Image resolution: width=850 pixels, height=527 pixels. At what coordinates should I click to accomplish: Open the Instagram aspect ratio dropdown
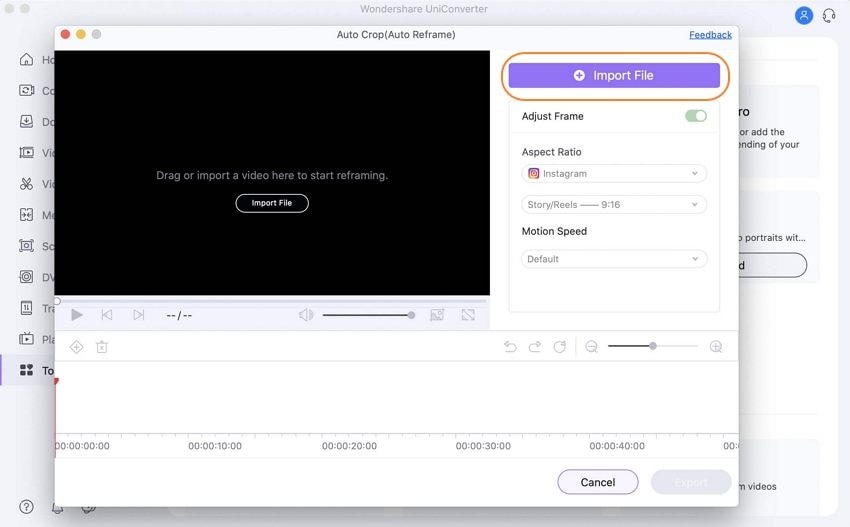click(x=614, y=173)
